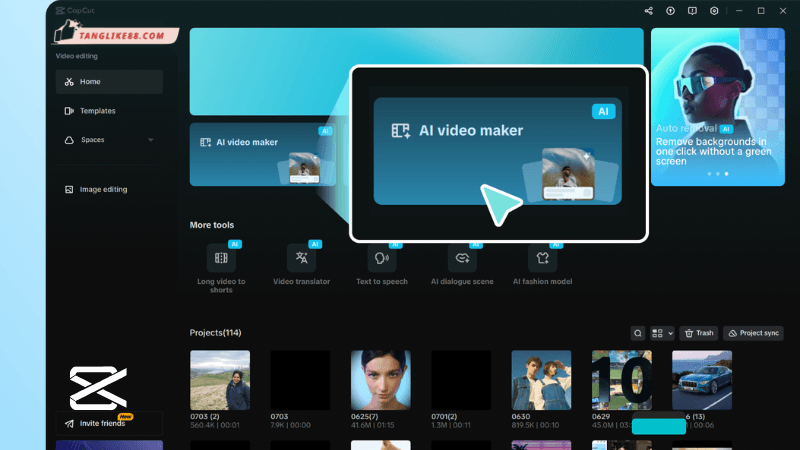Open the AI fashion model tool
Viewport: 800px width, 450px height.
(542, 259)
